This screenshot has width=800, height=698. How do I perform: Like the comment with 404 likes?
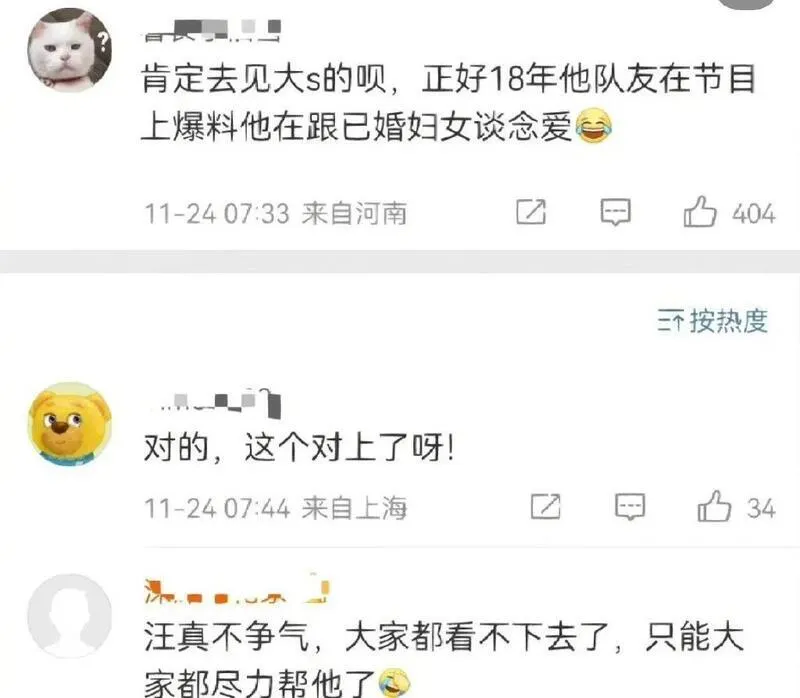coord(700,212)
